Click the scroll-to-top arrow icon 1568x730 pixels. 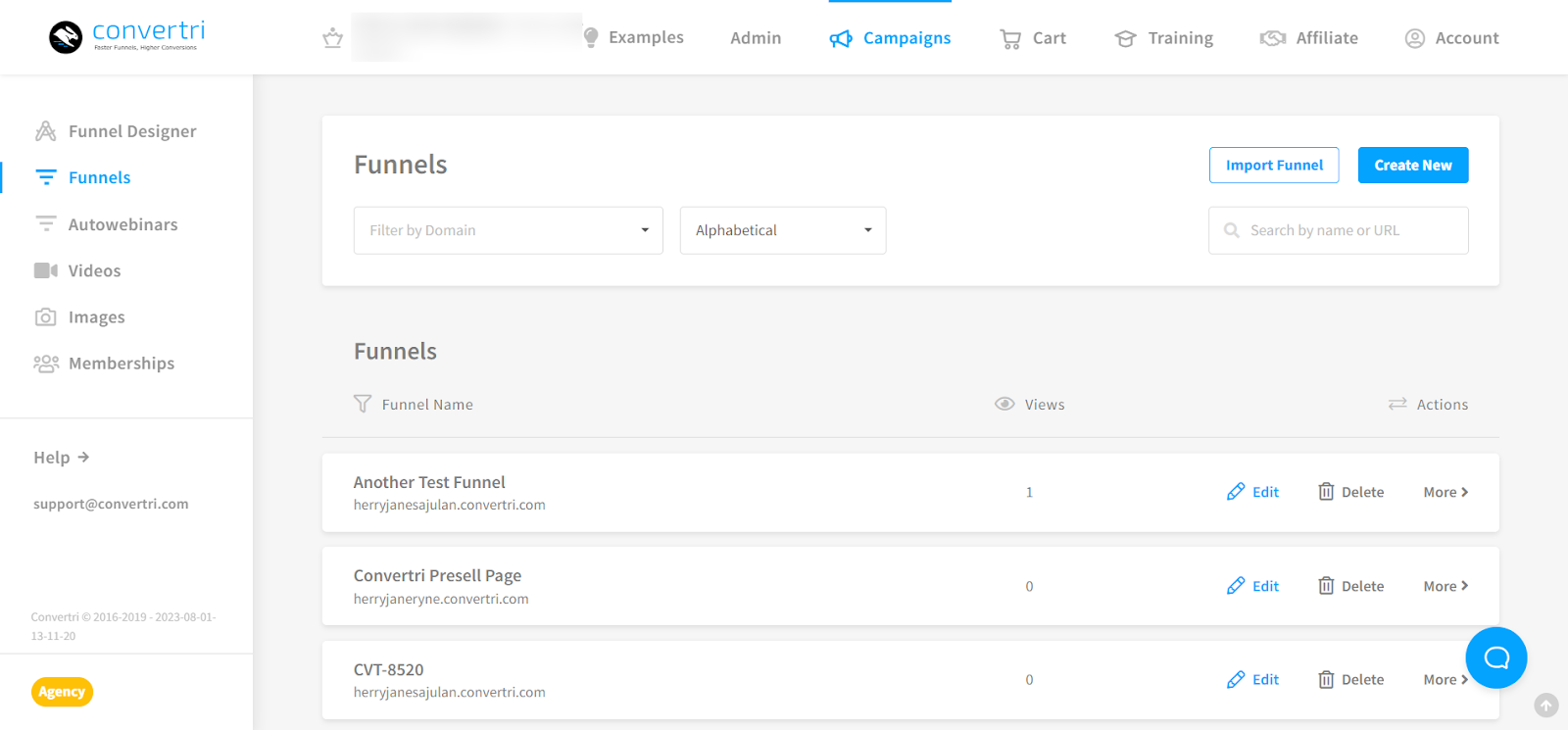point(1545,706)
